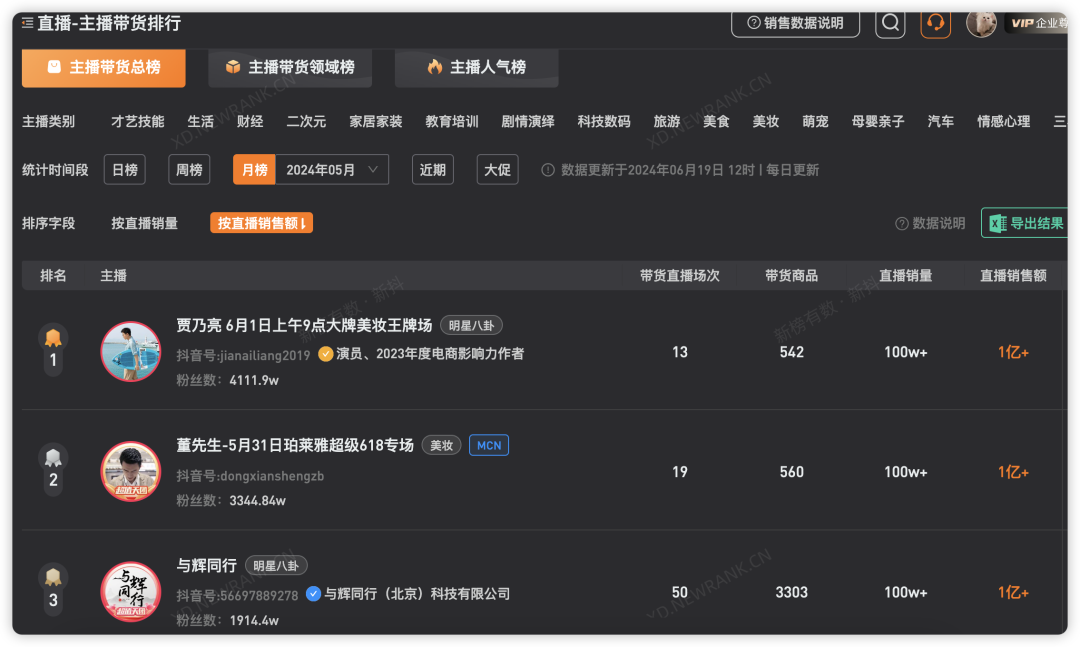Image resolution: width=1080 pixels, height=647 pixels.
Task: Select 日榜 time period
Action: coord(125,170)
